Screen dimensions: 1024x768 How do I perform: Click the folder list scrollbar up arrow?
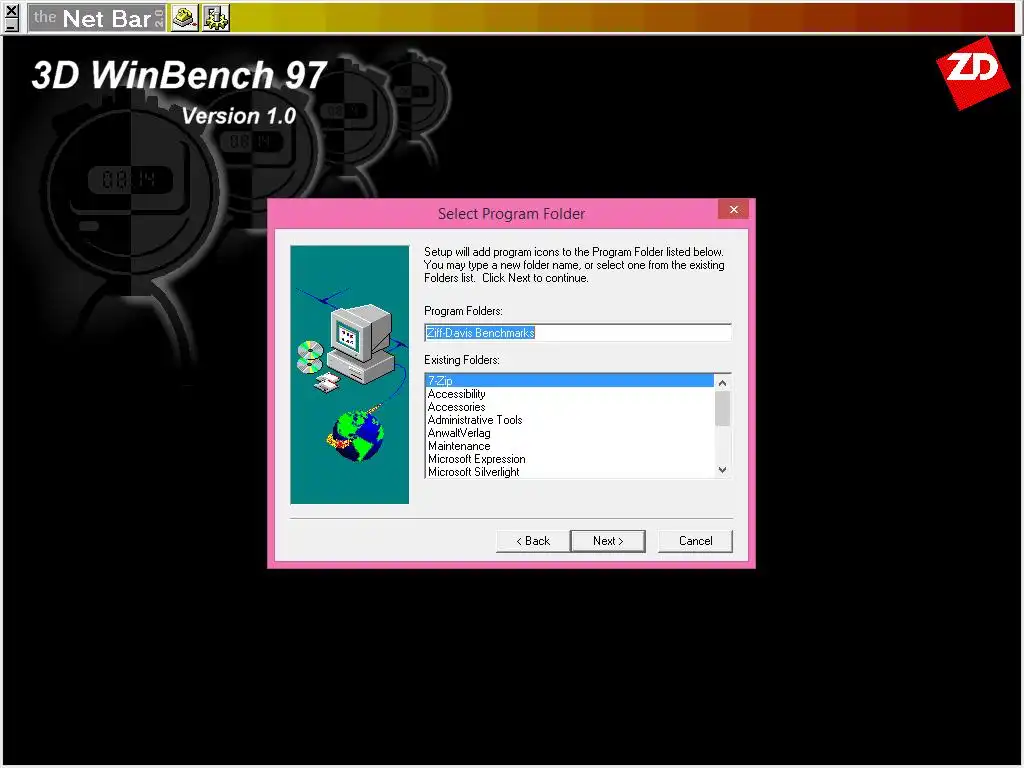722,383
